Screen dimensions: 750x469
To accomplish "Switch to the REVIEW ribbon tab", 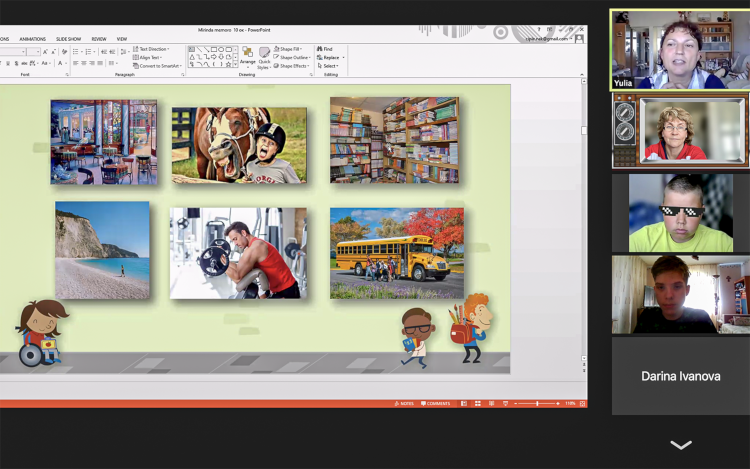I will click(x=99, y=39).
